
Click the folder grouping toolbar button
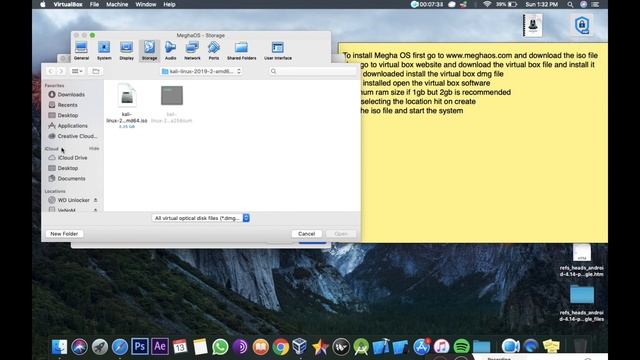tap(96, 71)
